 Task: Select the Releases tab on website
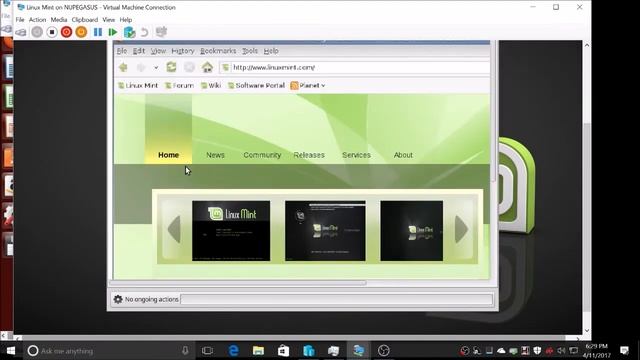pos(309,155)
